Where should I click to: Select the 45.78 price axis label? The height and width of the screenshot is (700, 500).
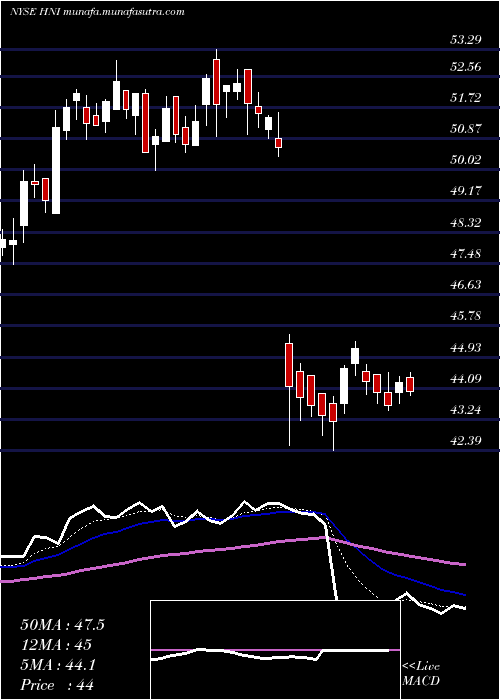pyautogui.click(x=465, y=316)
